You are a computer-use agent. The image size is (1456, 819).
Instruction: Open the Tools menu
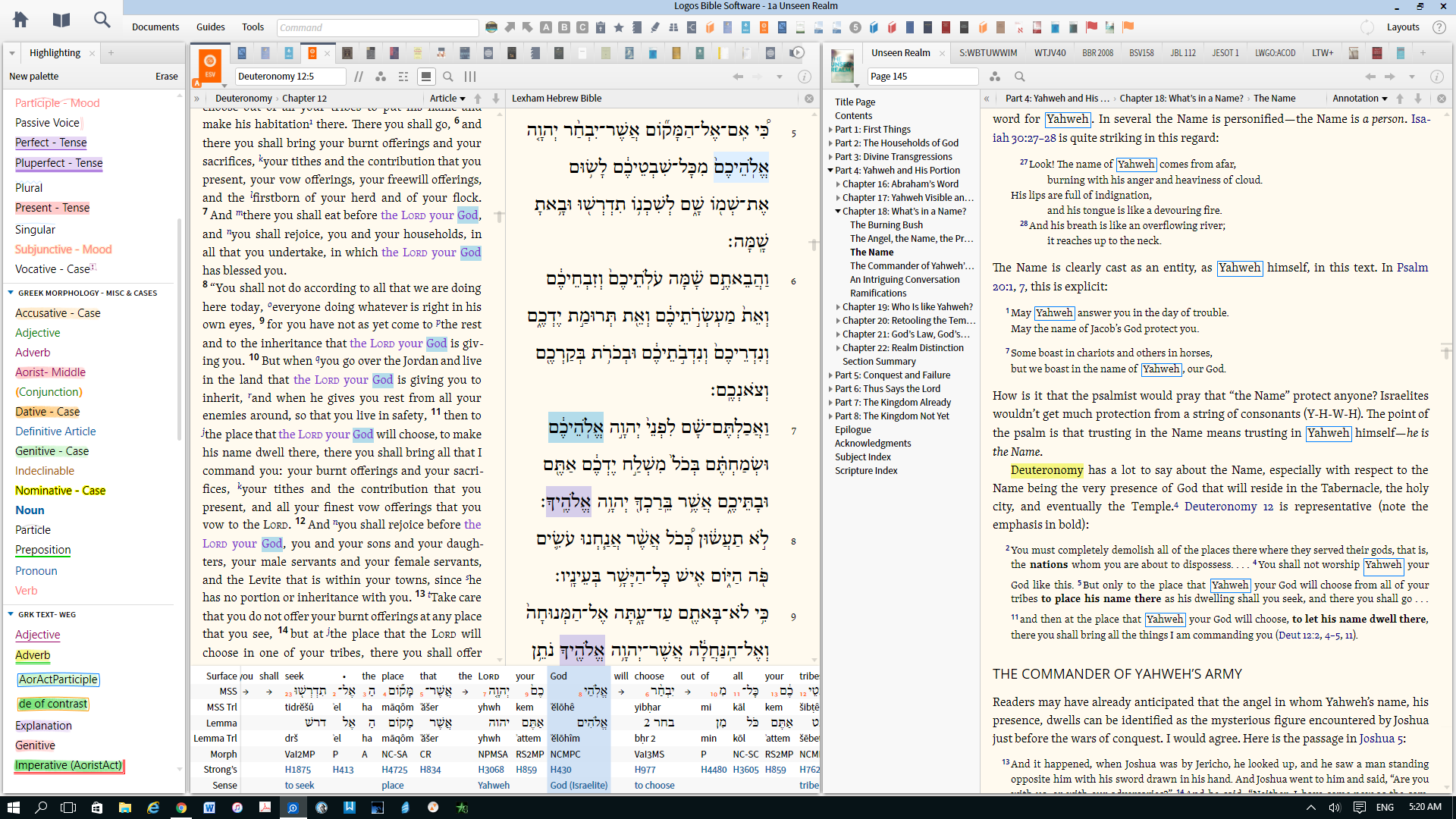[x=253, y=27]
